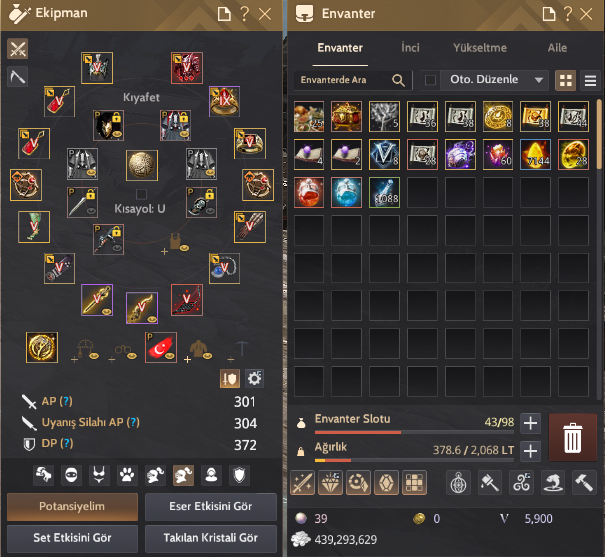Click the trash can delete icon
The width and height of the screenshot is (605, 557).
(573, 438)
